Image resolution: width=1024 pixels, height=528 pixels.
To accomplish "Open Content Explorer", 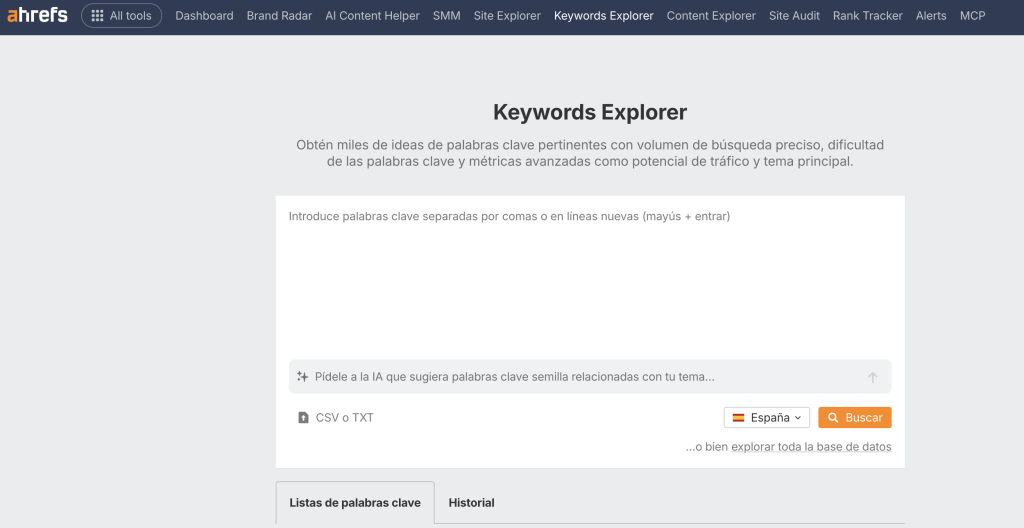I will pyautogui.click(x=711, y=16).
